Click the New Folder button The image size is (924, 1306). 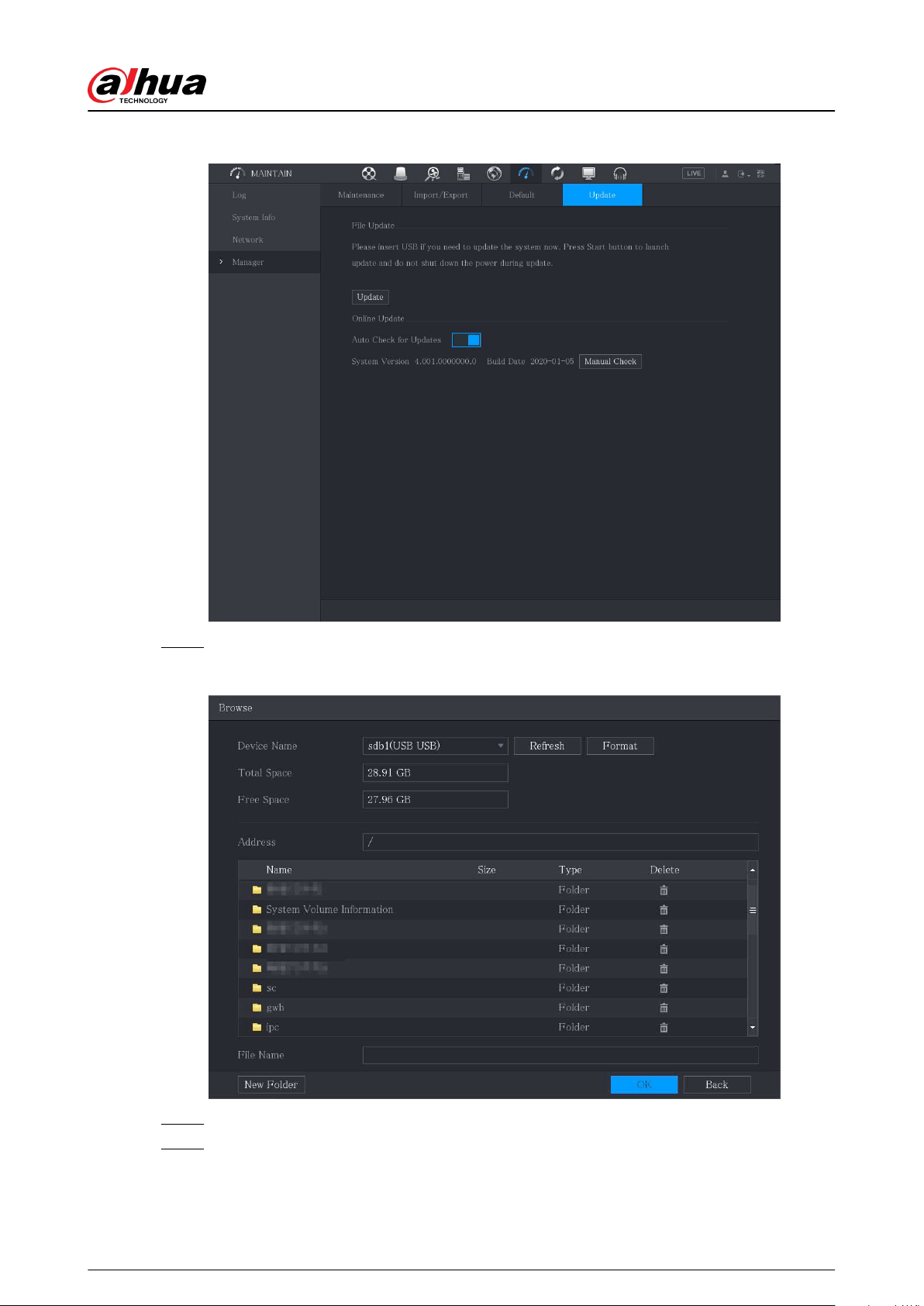coord(271,1084)
